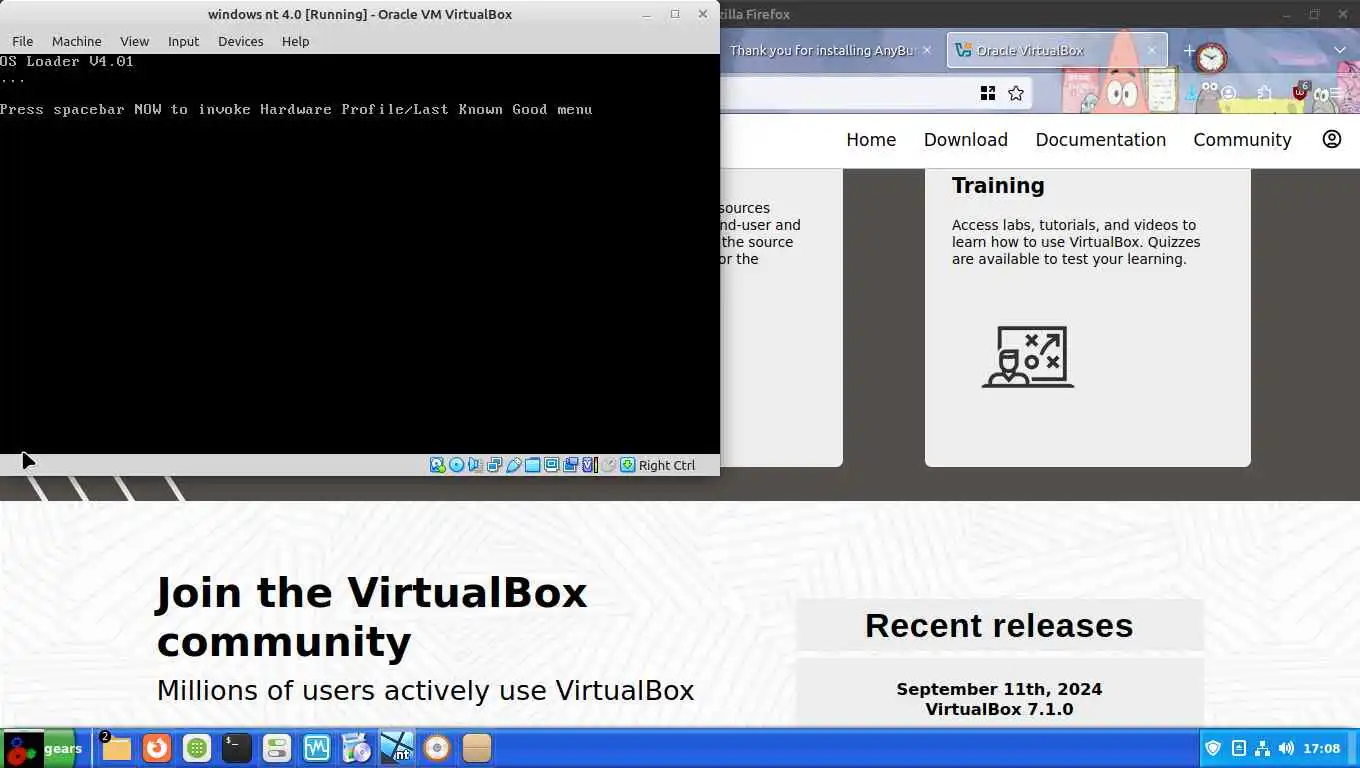Open the Firefox account icon in toolbar

(1228, 93)
